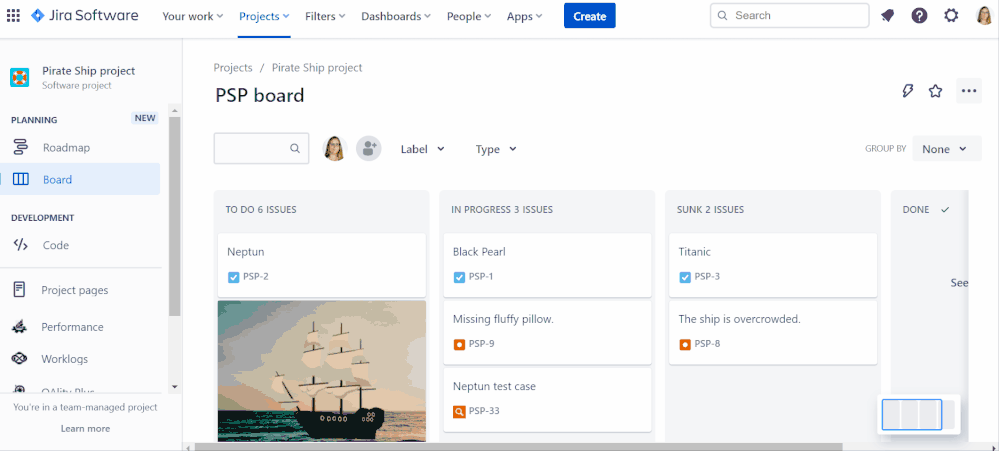Click the test case icon on PSP-33
Image resolution: width=999 pixels, height=451 pixels.
(459, 411)
